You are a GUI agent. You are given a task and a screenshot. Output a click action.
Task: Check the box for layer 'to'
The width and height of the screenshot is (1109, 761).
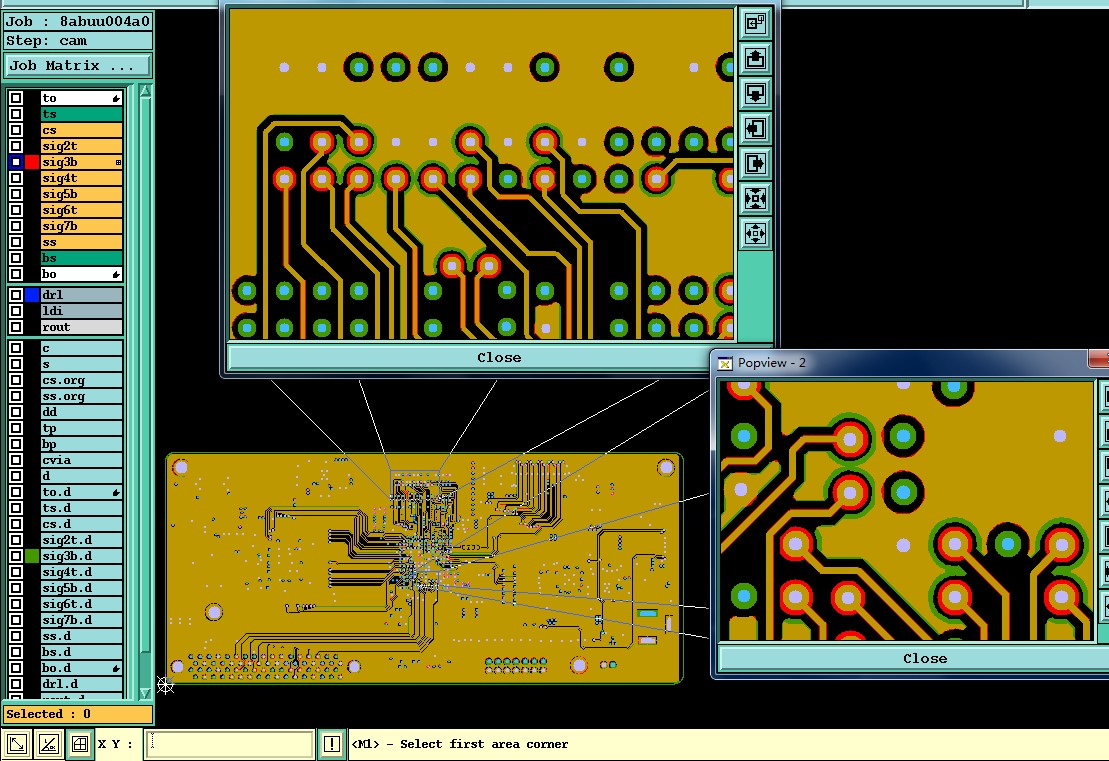point(16,98)
